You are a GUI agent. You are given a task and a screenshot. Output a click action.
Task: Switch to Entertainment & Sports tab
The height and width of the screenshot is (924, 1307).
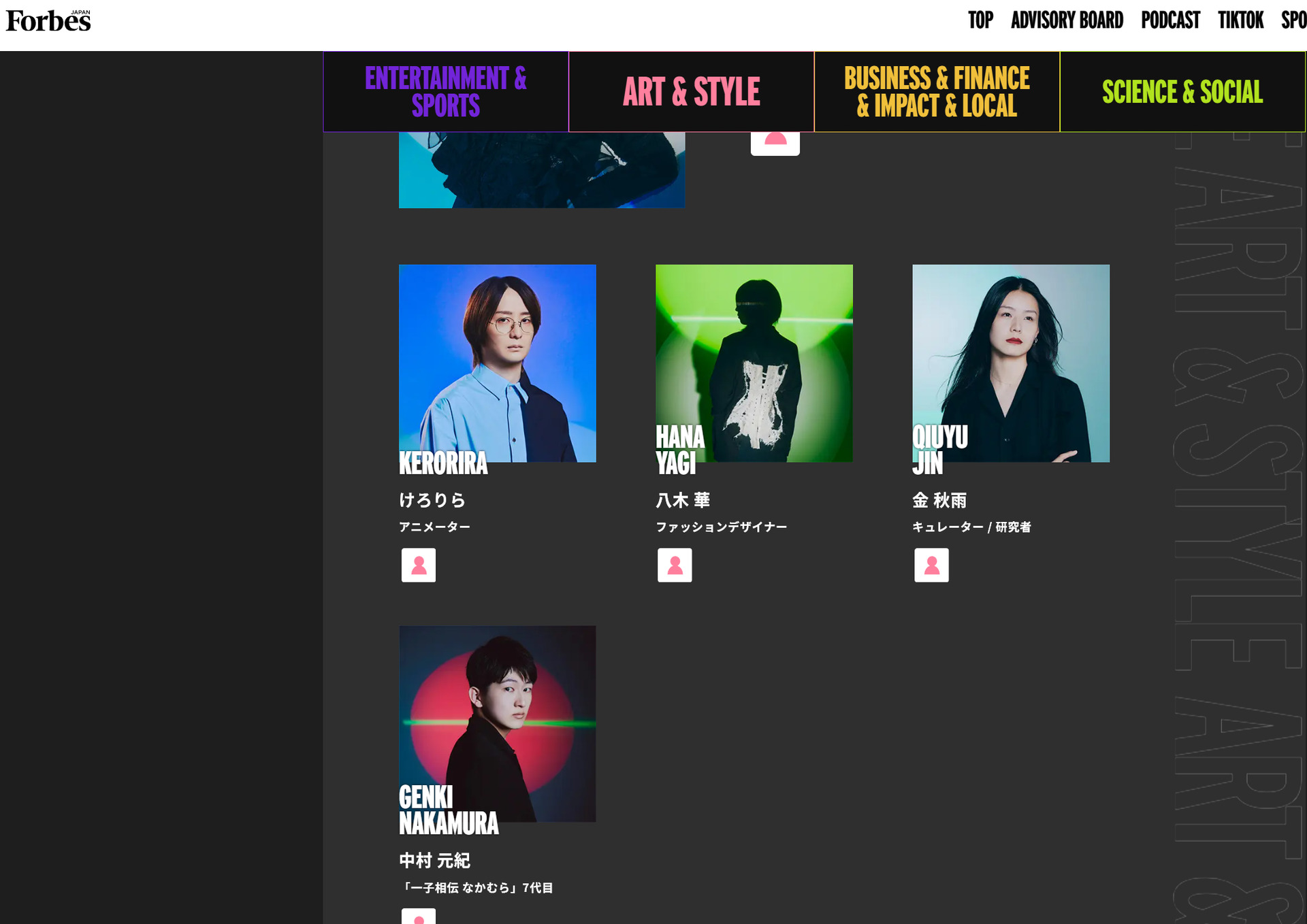(446, 92)
